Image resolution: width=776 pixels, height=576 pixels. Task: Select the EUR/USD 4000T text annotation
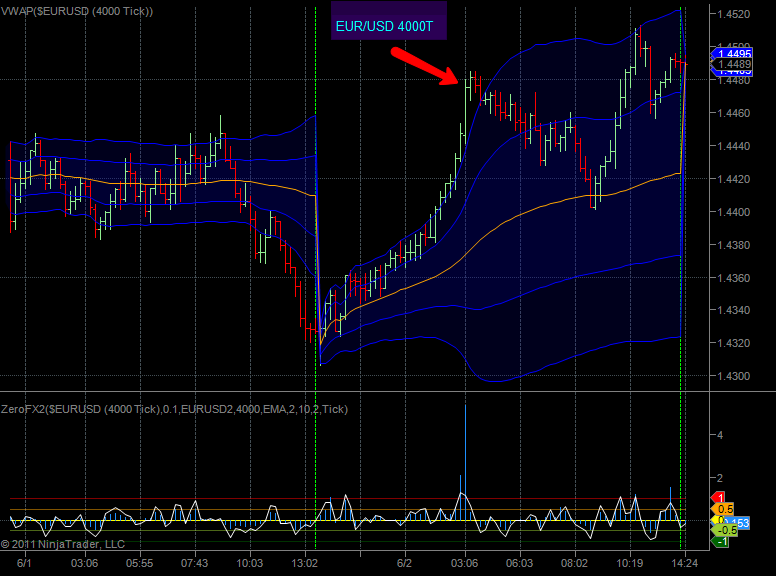(x=389, y=21)
